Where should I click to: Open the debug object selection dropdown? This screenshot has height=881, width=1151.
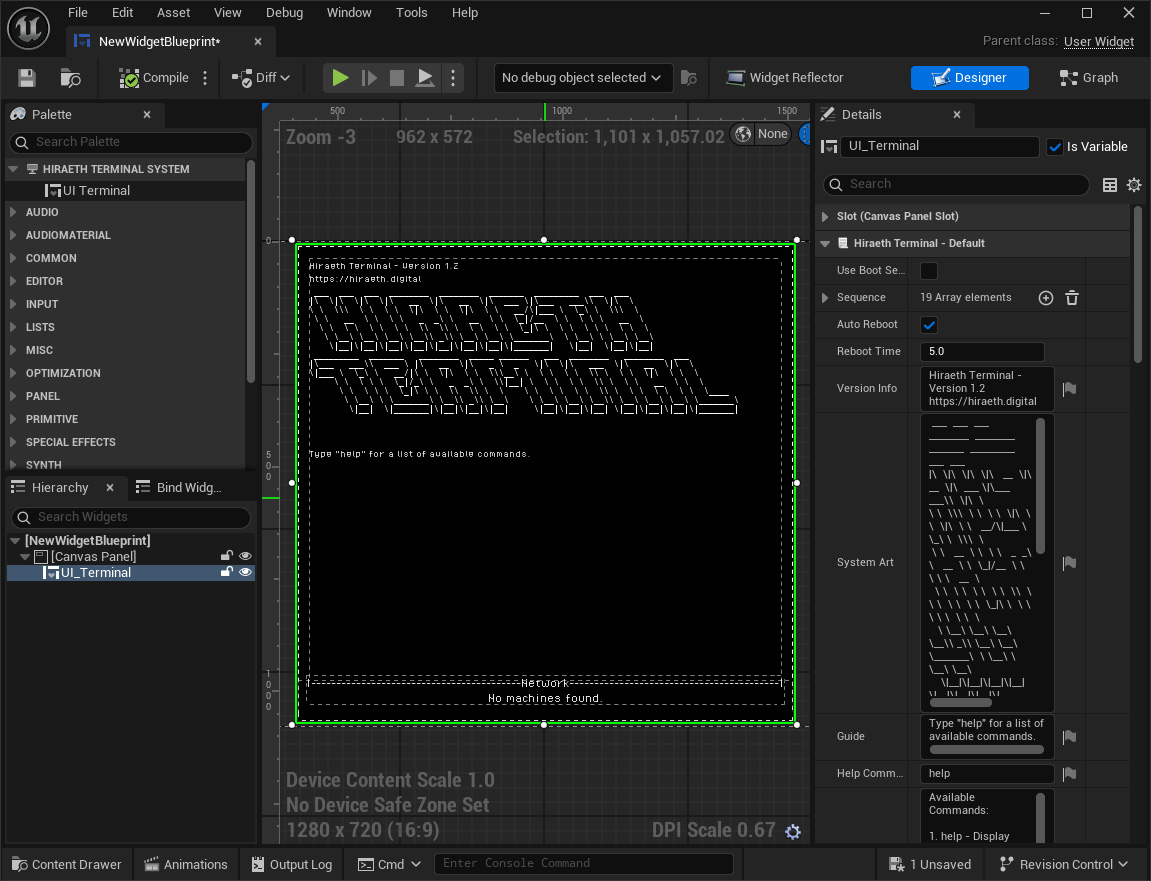coord(583,78)
